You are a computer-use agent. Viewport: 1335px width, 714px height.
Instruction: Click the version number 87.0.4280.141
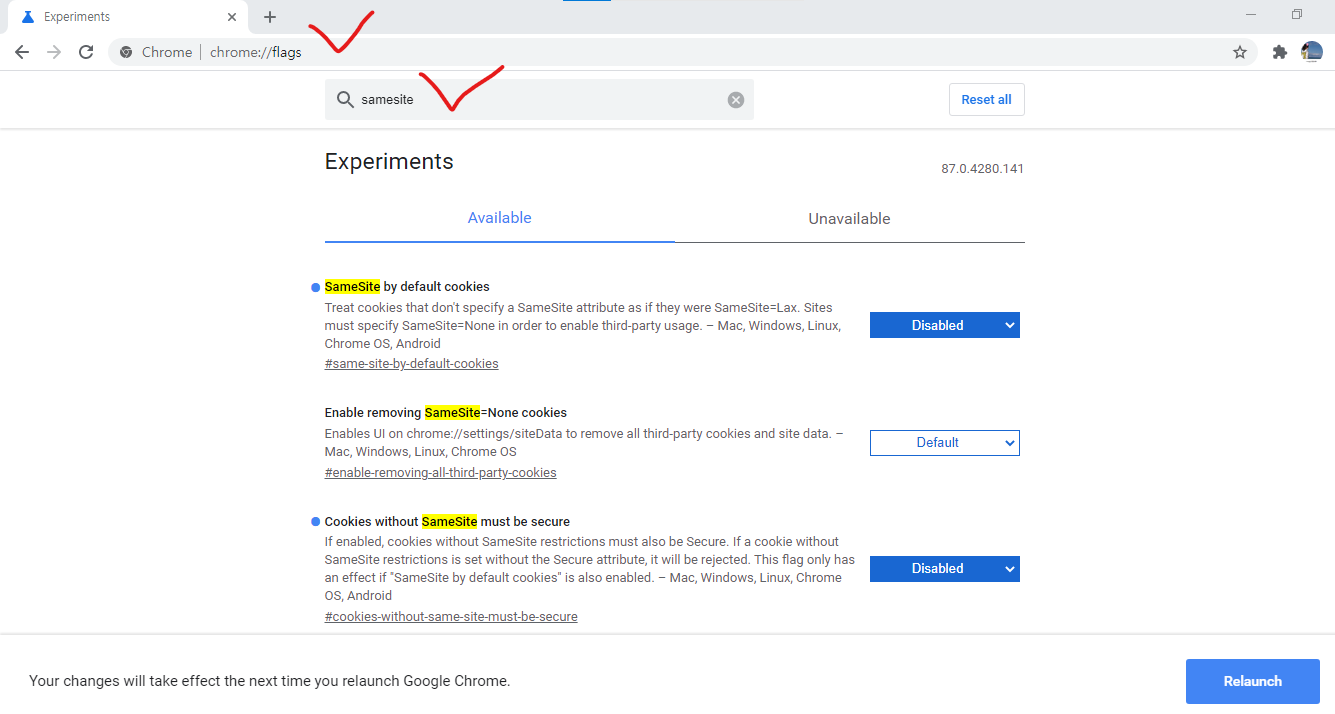[982, 169]
